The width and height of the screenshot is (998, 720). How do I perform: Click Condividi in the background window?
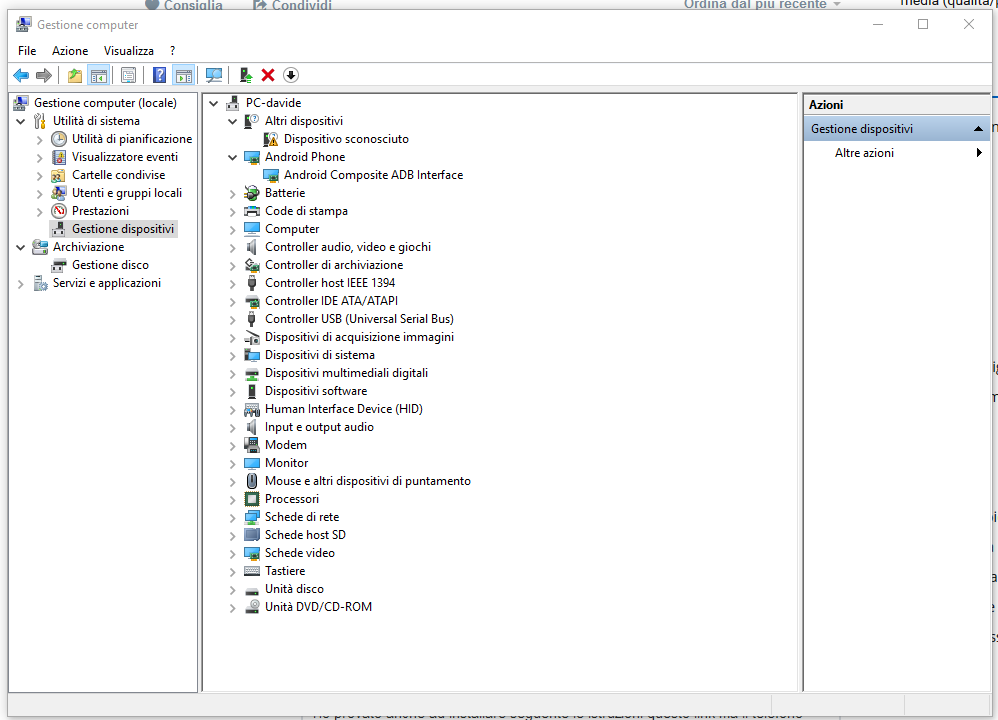click(293, 4)
